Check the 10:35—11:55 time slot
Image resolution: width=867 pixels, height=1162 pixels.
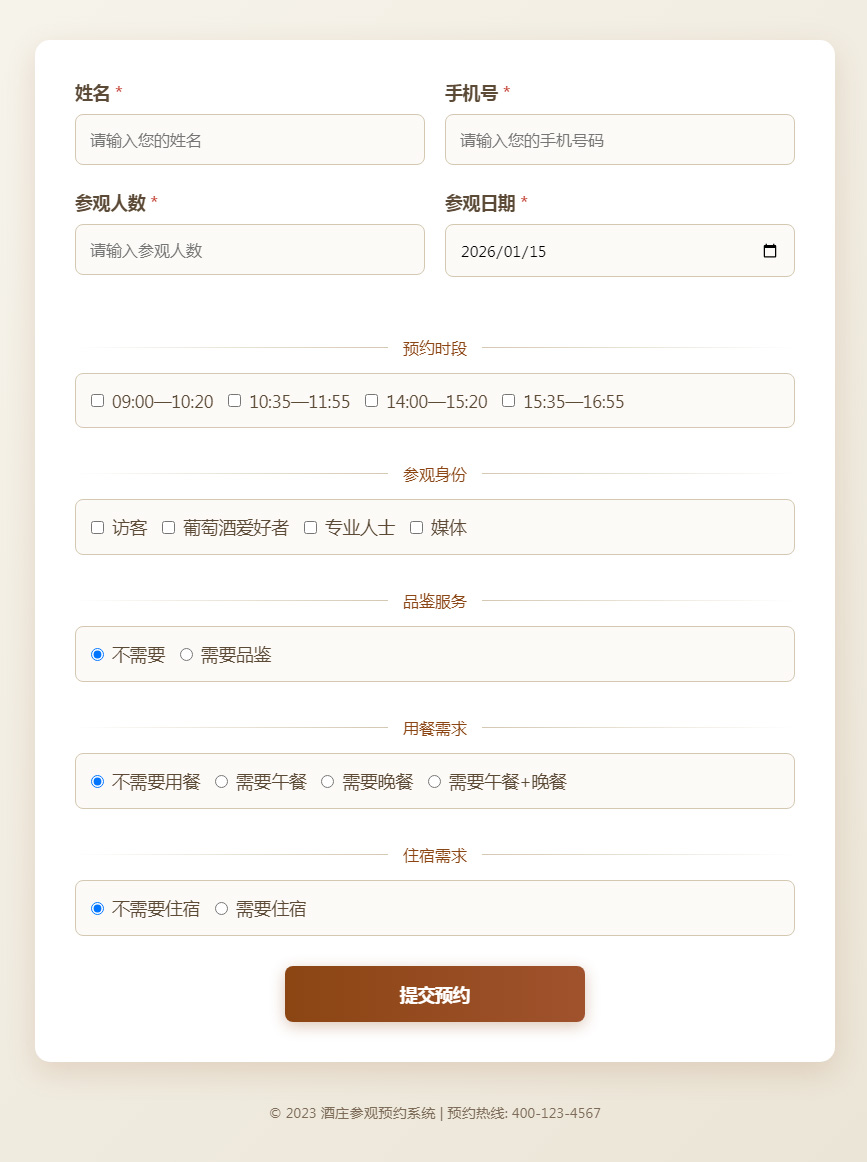click(x=234, y=400)
